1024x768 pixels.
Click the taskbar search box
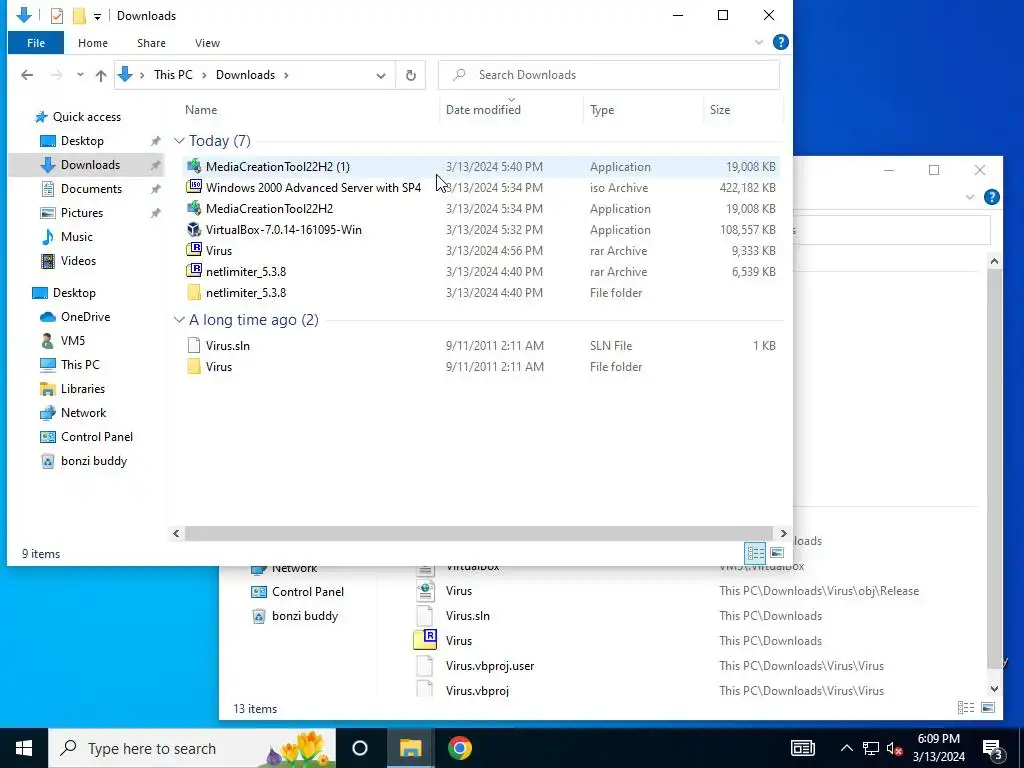tap(192, 748)
